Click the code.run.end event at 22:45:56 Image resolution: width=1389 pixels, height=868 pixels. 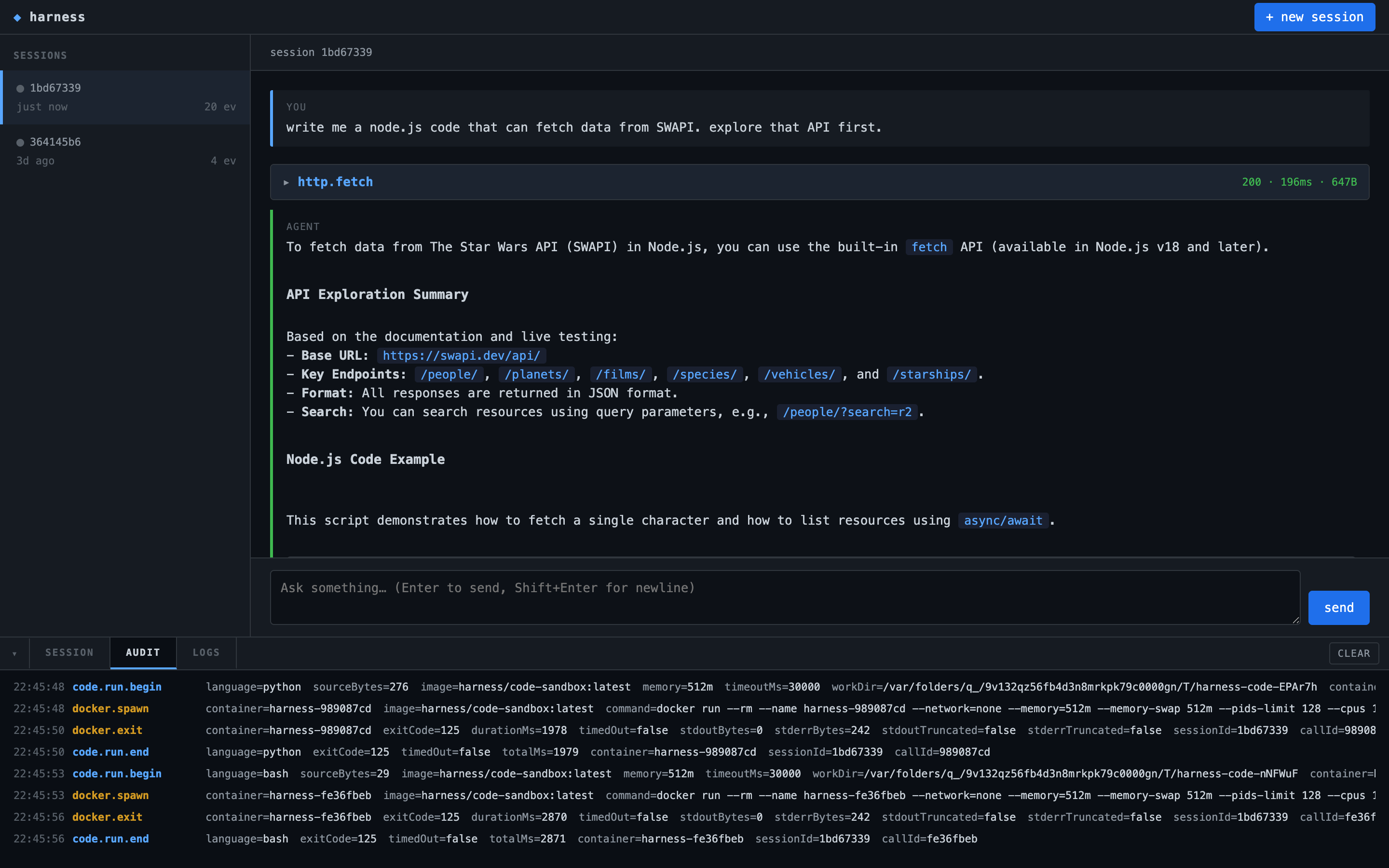(x=110, y=838)
